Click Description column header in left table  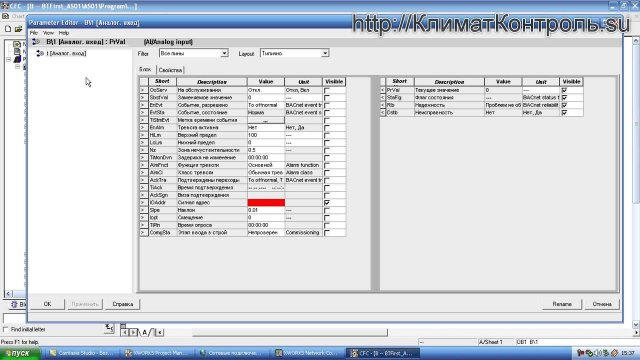[x=212, y=82]
